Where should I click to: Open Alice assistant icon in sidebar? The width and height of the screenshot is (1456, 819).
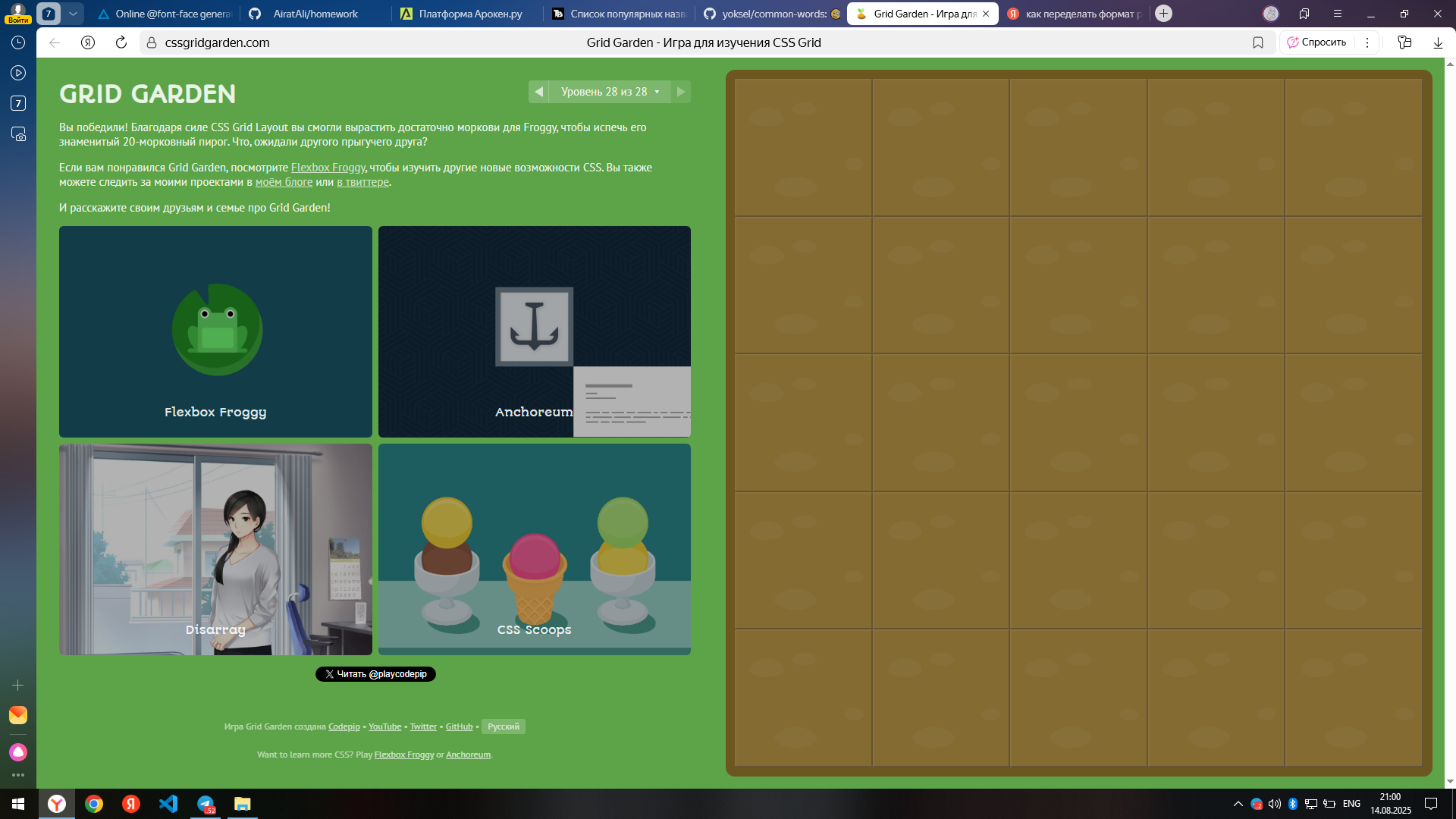pyautogui.click(x=18, y=752)
